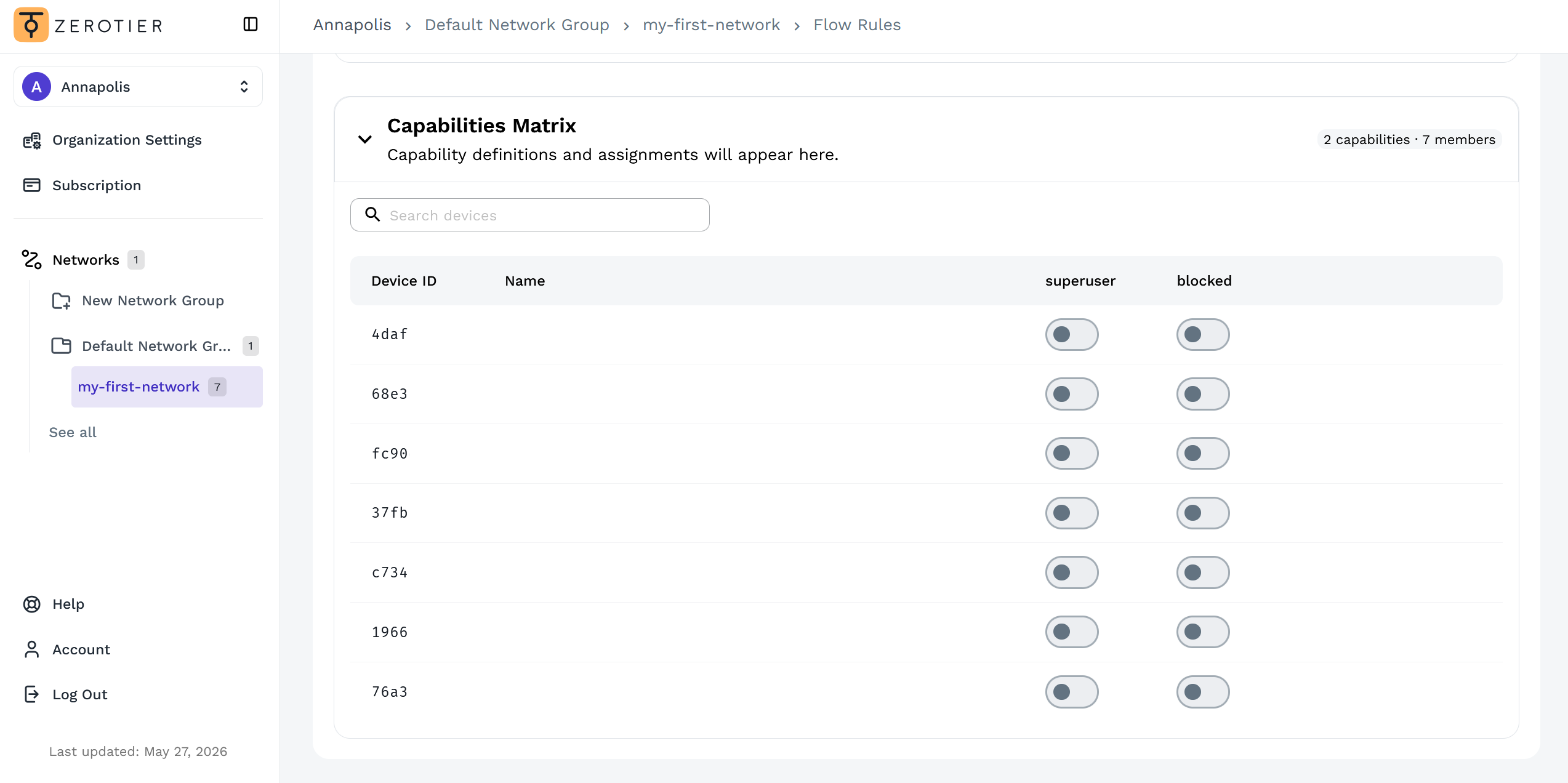Go to my-first-network breadcrumb
1568x783 pixels.
[x=712, y=25]
